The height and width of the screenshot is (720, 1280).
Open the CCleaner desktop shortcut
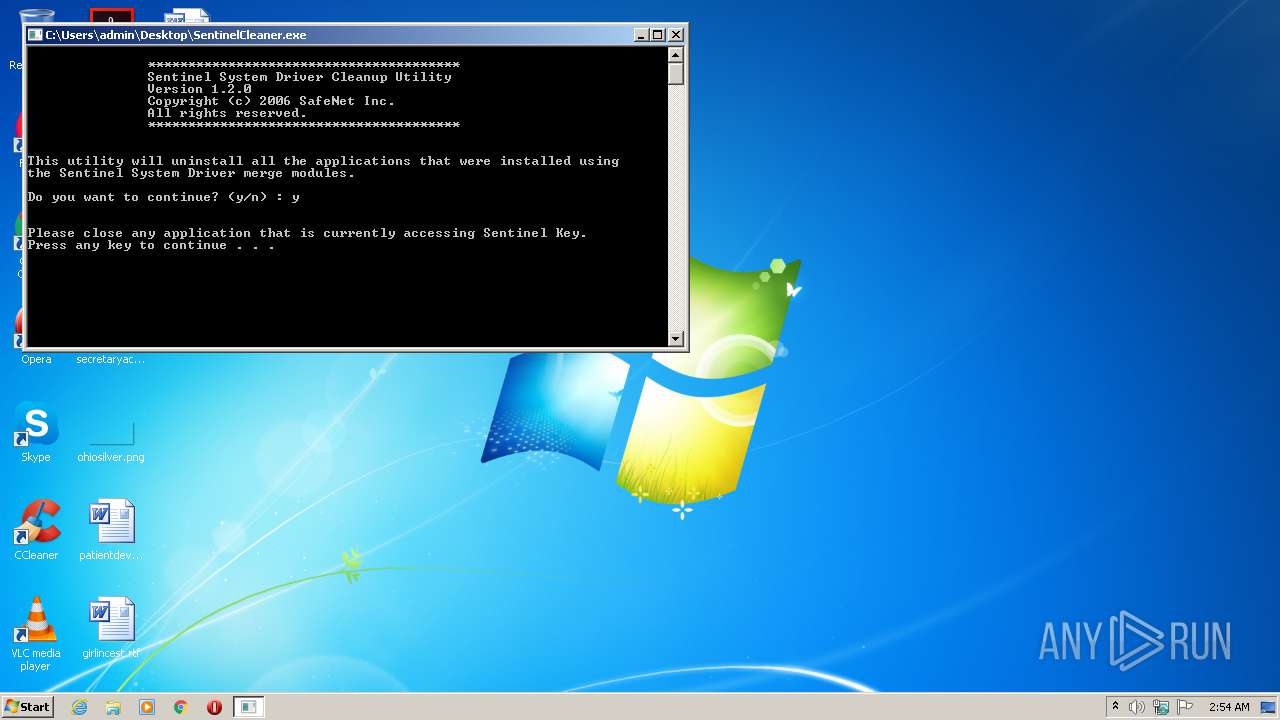click(x=36, y=530)
